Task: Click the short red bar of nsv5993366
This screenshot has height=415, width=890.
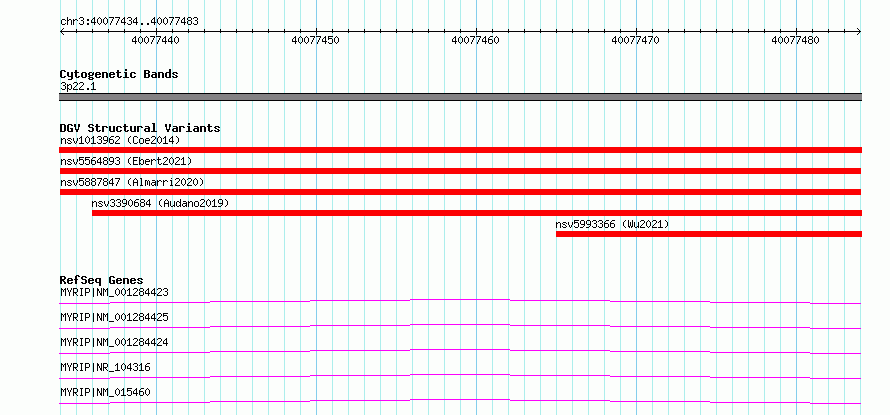Action: (x=709, y=234)
